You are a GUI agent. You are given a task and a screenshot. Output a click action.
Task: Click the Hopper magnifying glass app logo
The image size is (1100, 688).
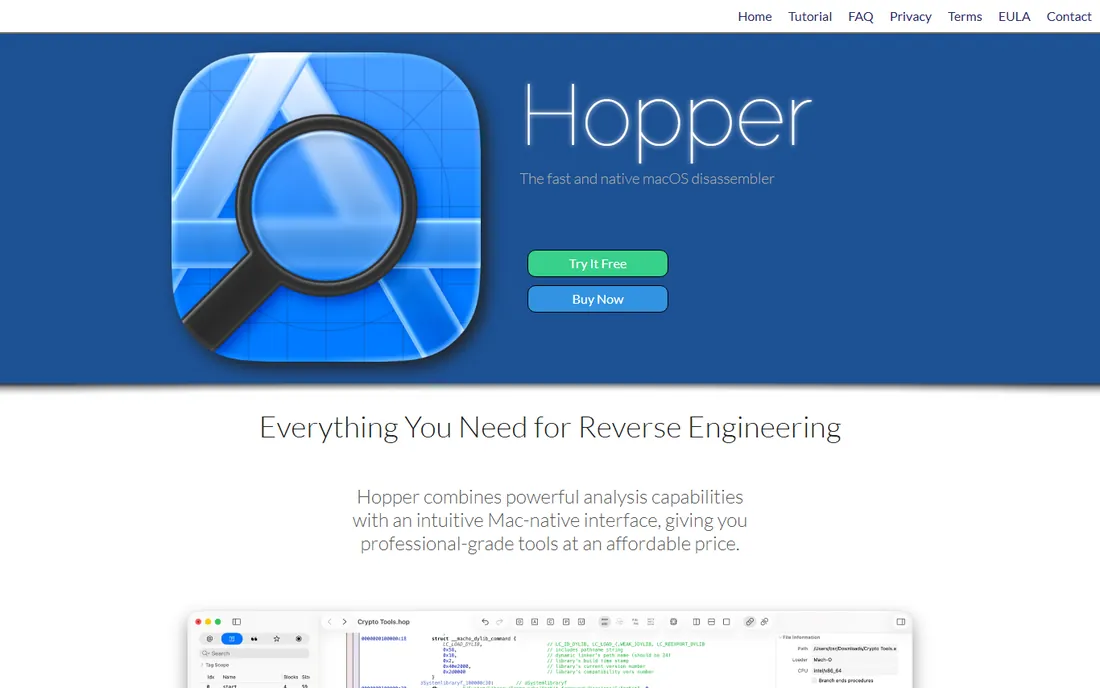point(326,207)
